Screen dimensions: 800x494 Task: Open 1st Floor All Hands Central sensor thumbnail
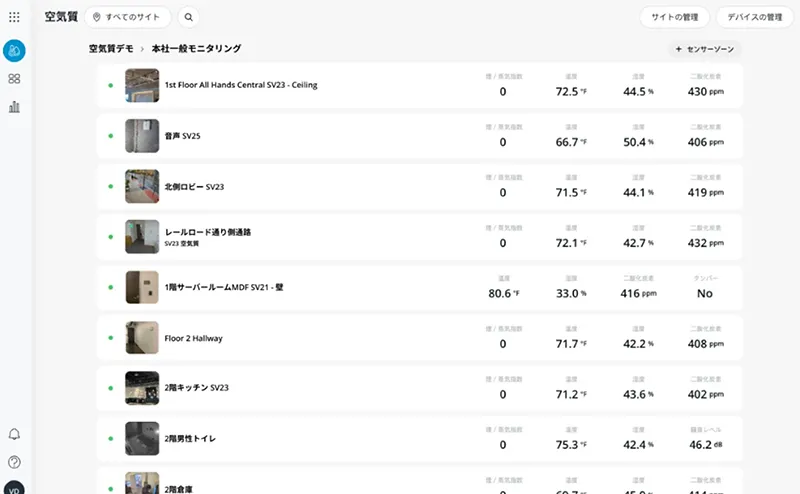tap(142, 85)
